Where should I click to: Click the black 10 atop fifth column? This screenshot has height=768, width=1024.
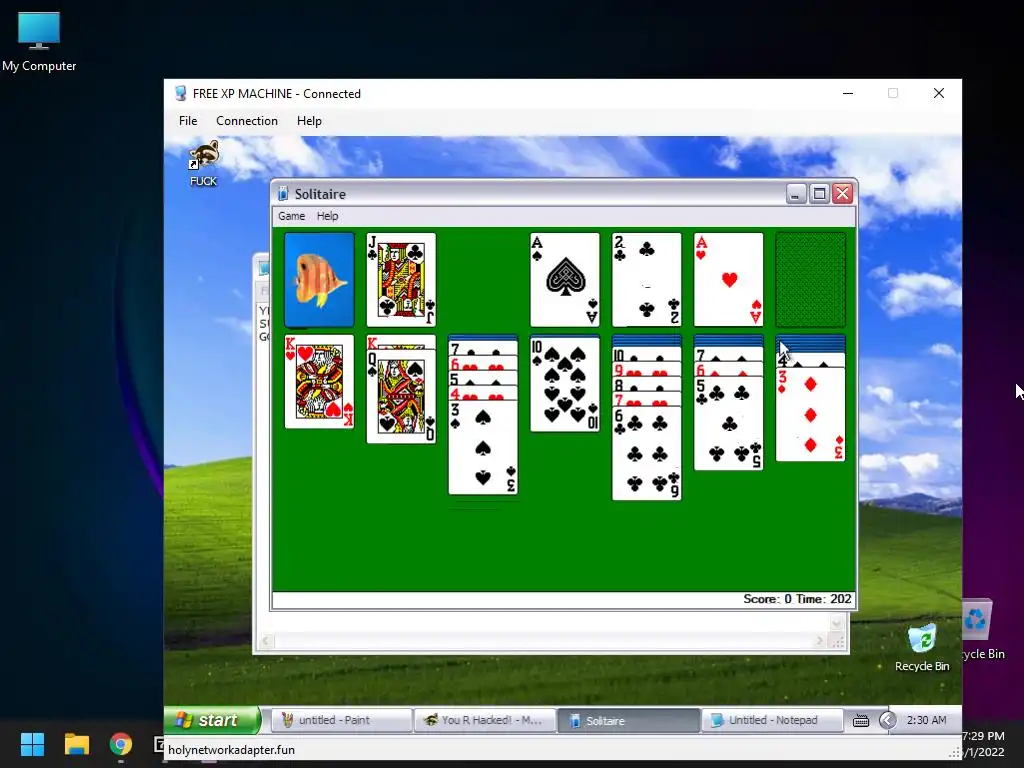coord(647,355)
